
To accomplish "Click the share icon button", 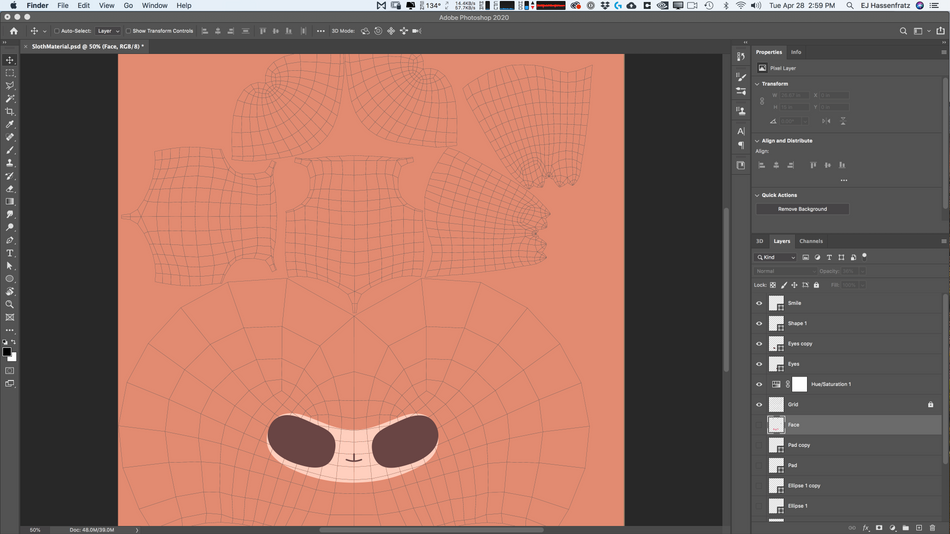I will click(x=940, y=31).
